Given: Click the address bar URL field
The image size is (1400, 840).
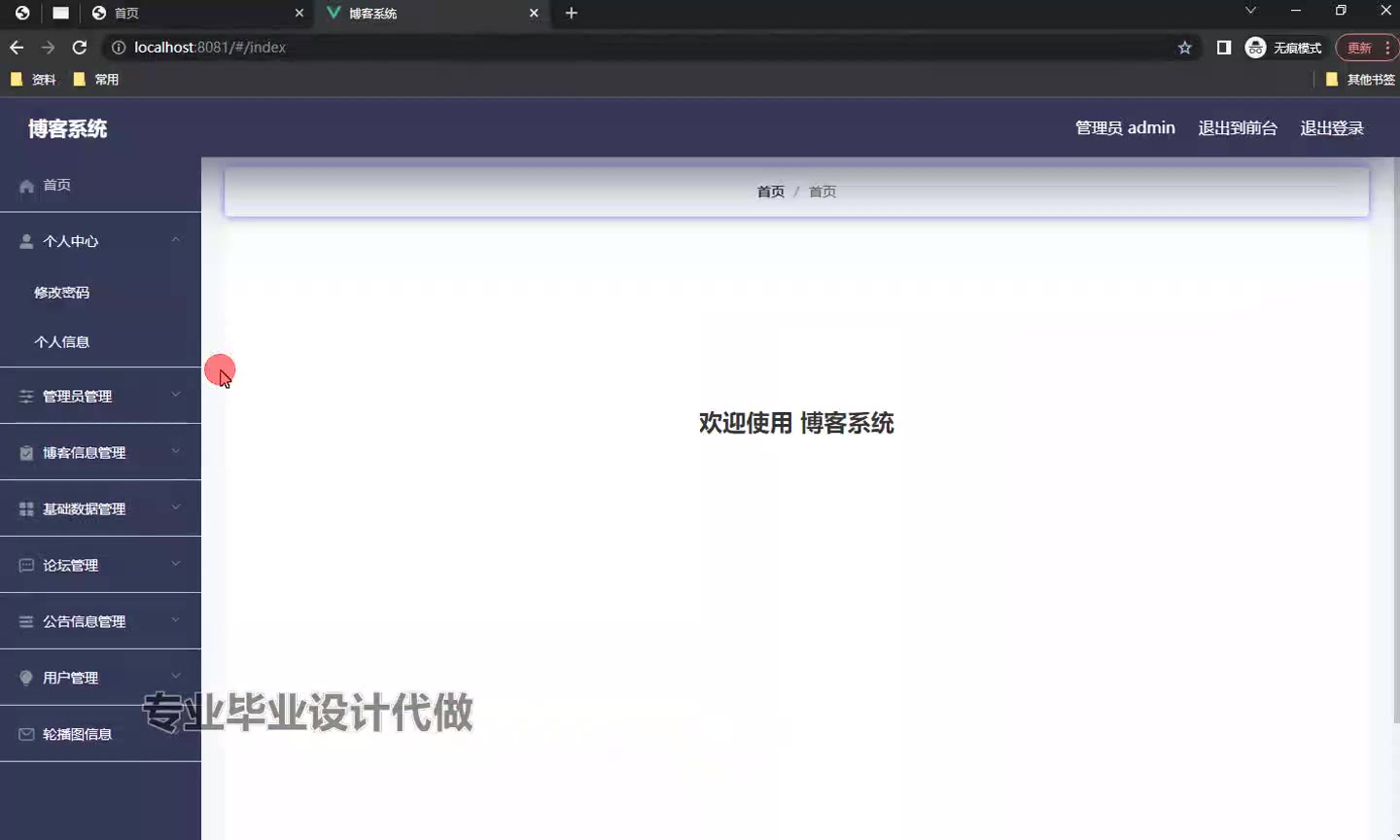Looking at the screenshot, I should [642, 48].
